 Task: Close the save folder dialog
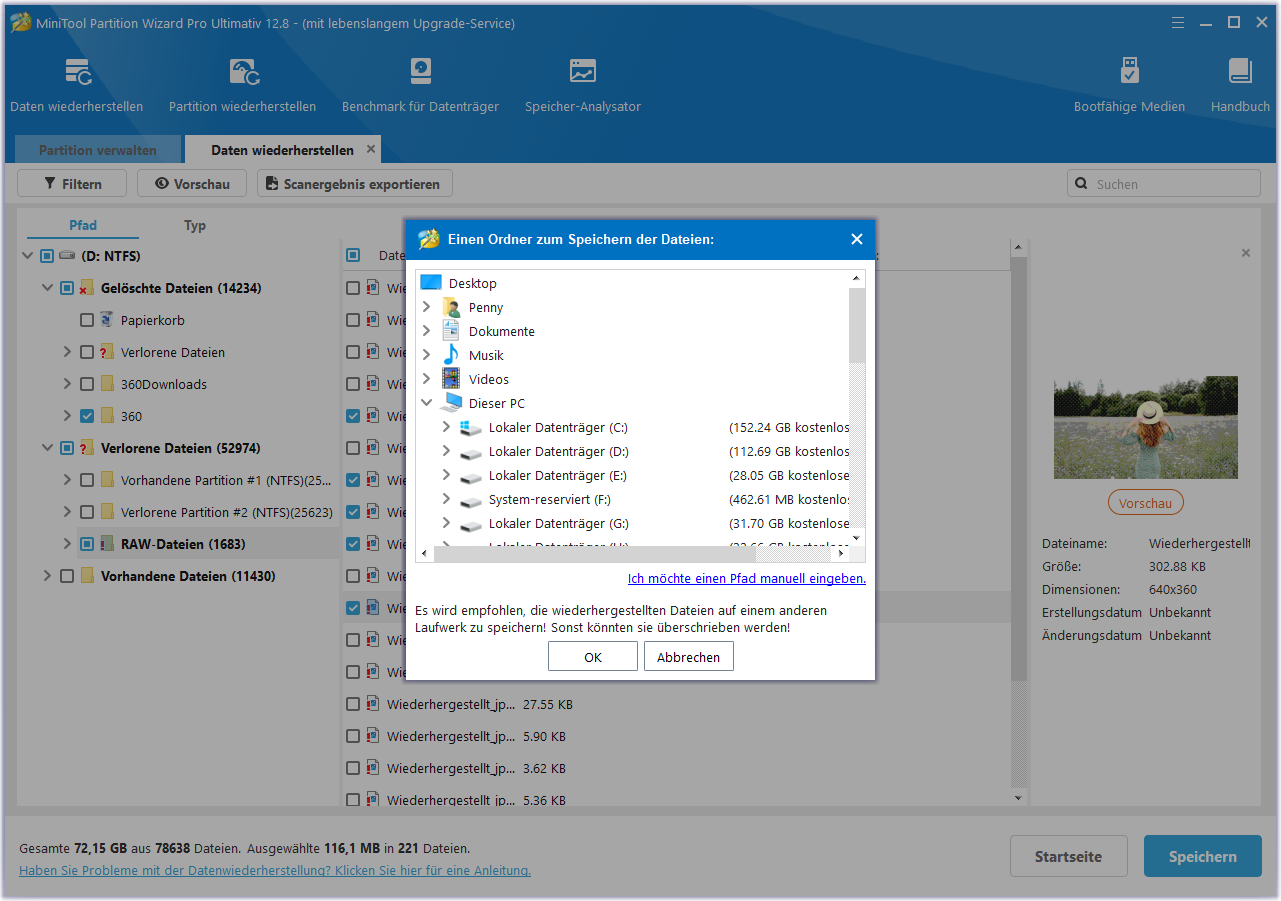857,239
